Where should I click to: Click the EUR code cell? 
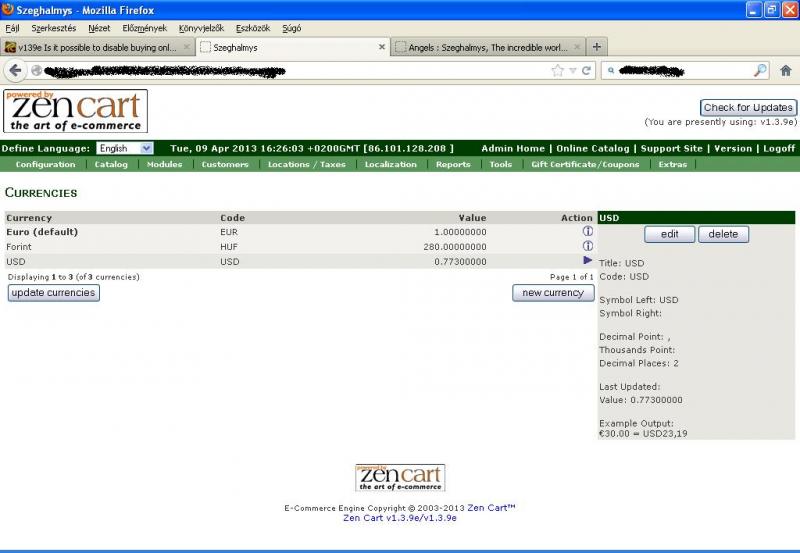point(229,232)
